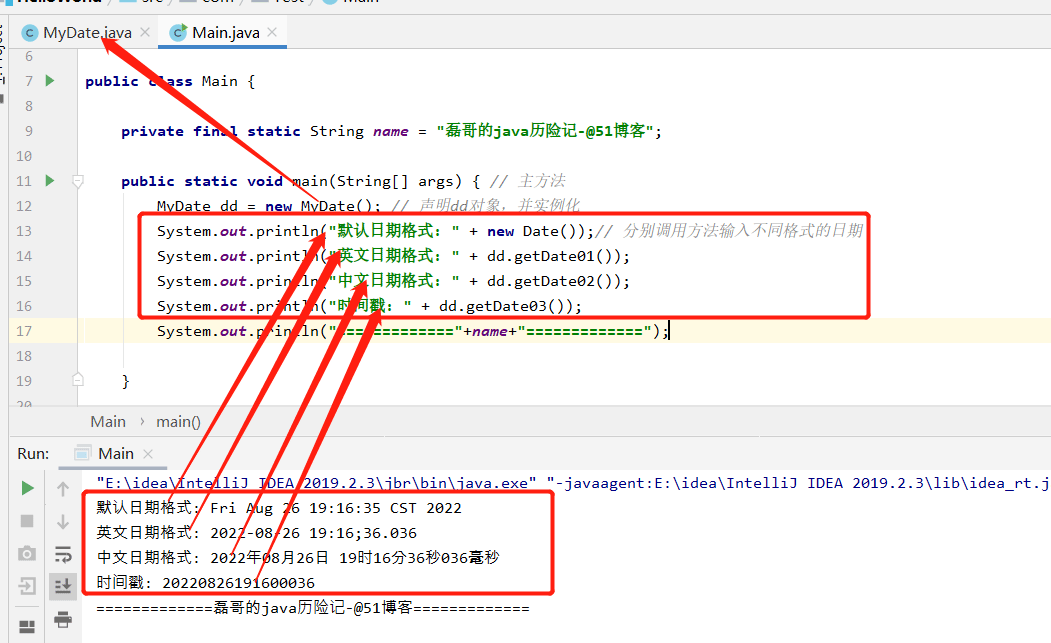Collapse the main method using its fold arrow
1051x643 pixels.
(x=78, y=181)
